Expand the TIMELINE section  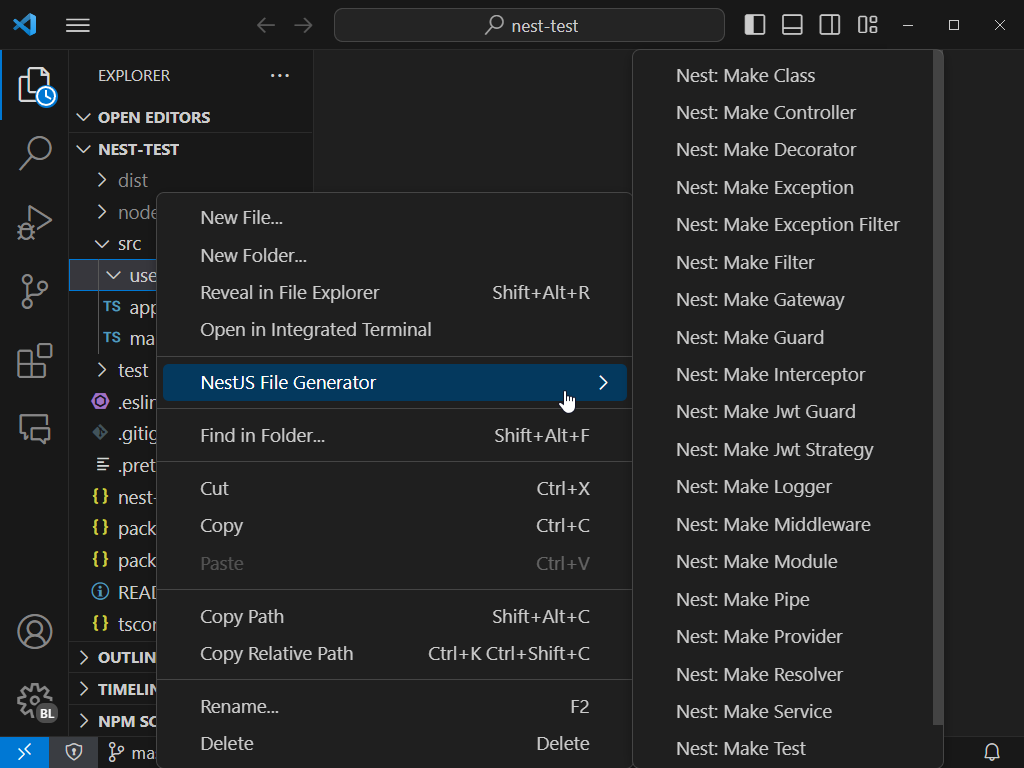(x=114, y=689)
